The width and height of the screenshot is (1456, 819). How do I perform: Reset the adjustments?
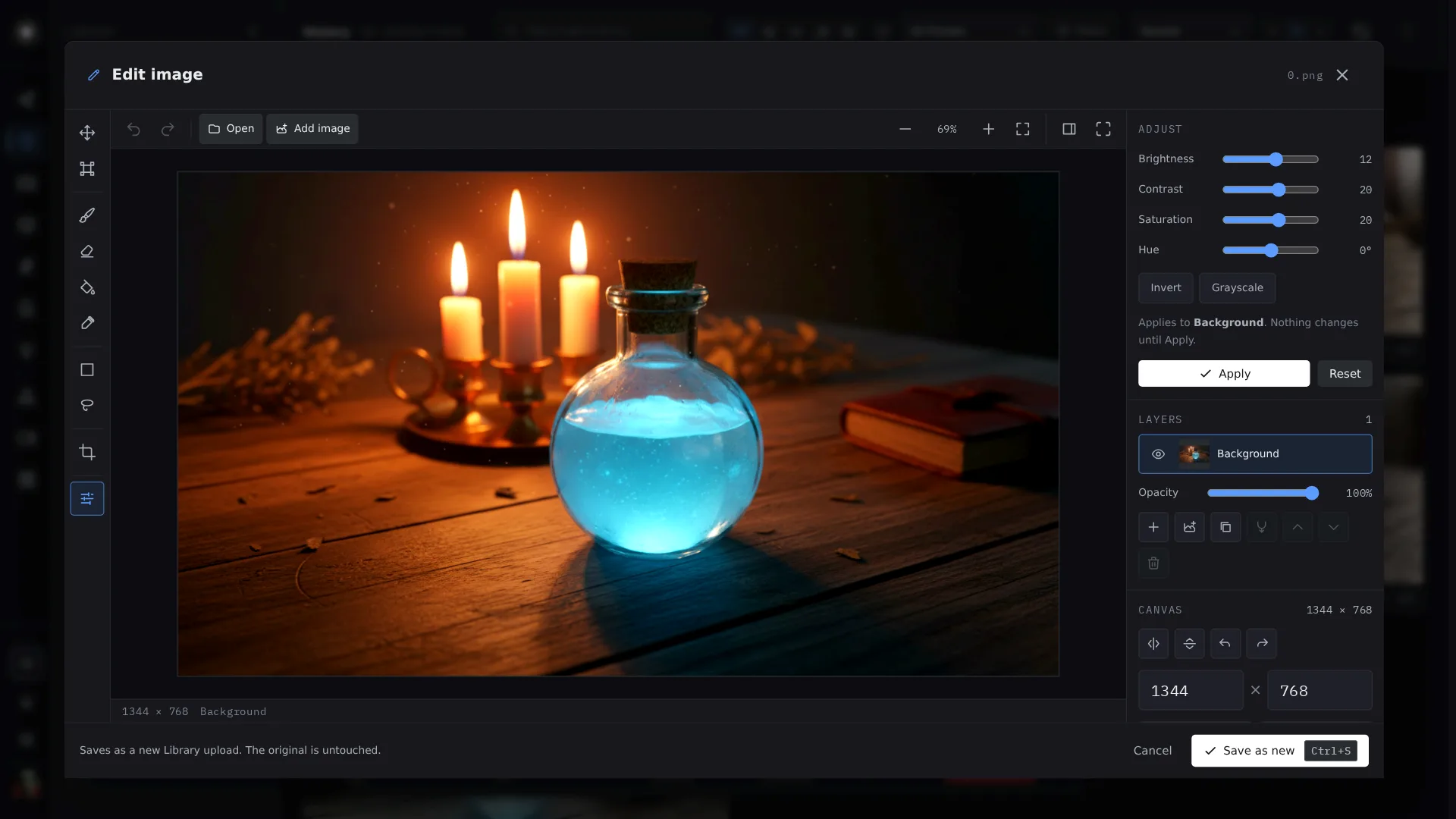1345,374
